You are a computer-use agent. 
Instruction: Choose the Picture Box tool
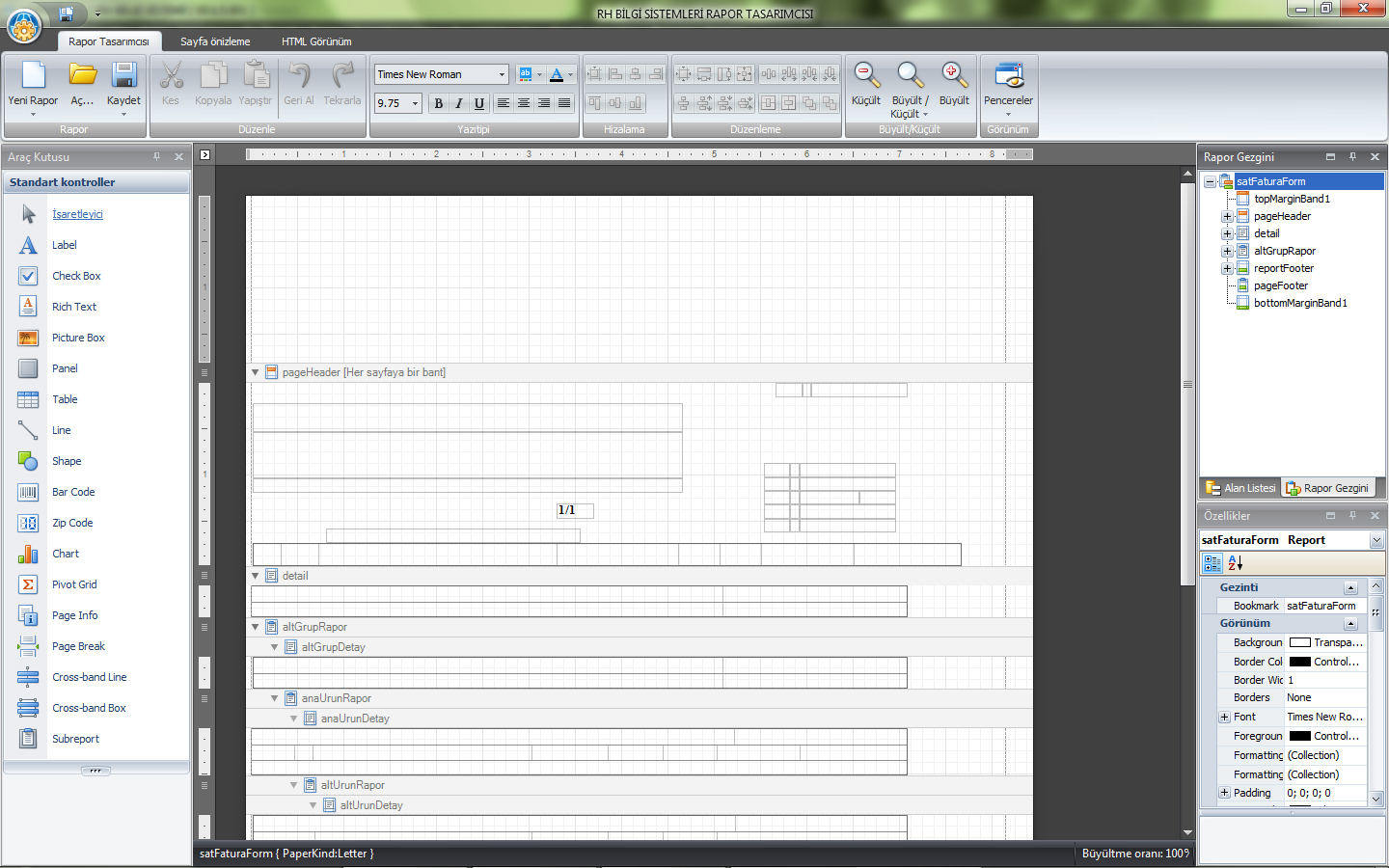click(x=78, y=338)
